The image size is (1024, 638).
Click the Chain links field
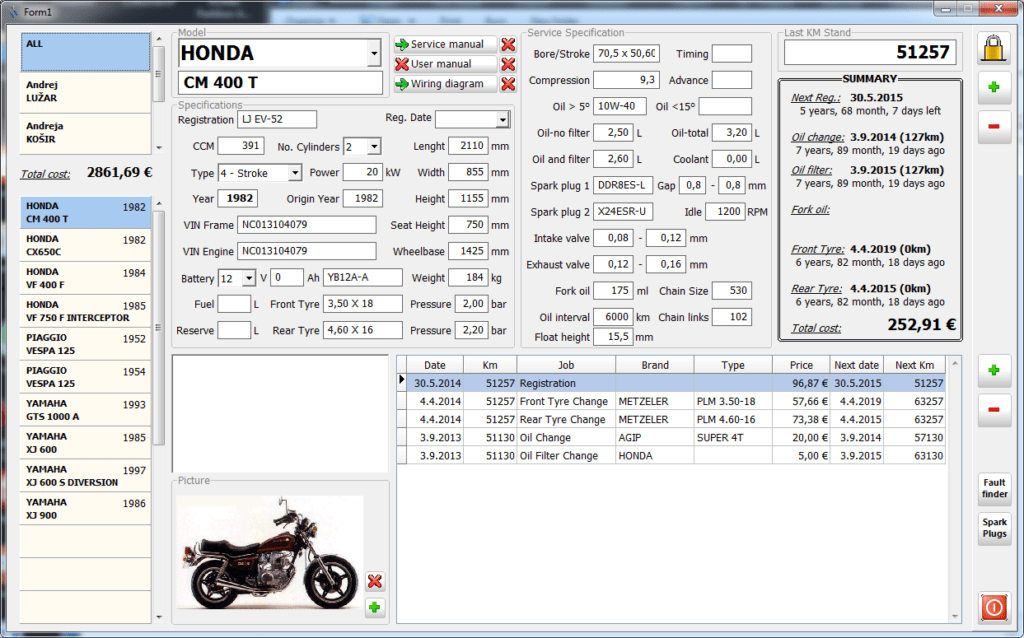[731, 317]
